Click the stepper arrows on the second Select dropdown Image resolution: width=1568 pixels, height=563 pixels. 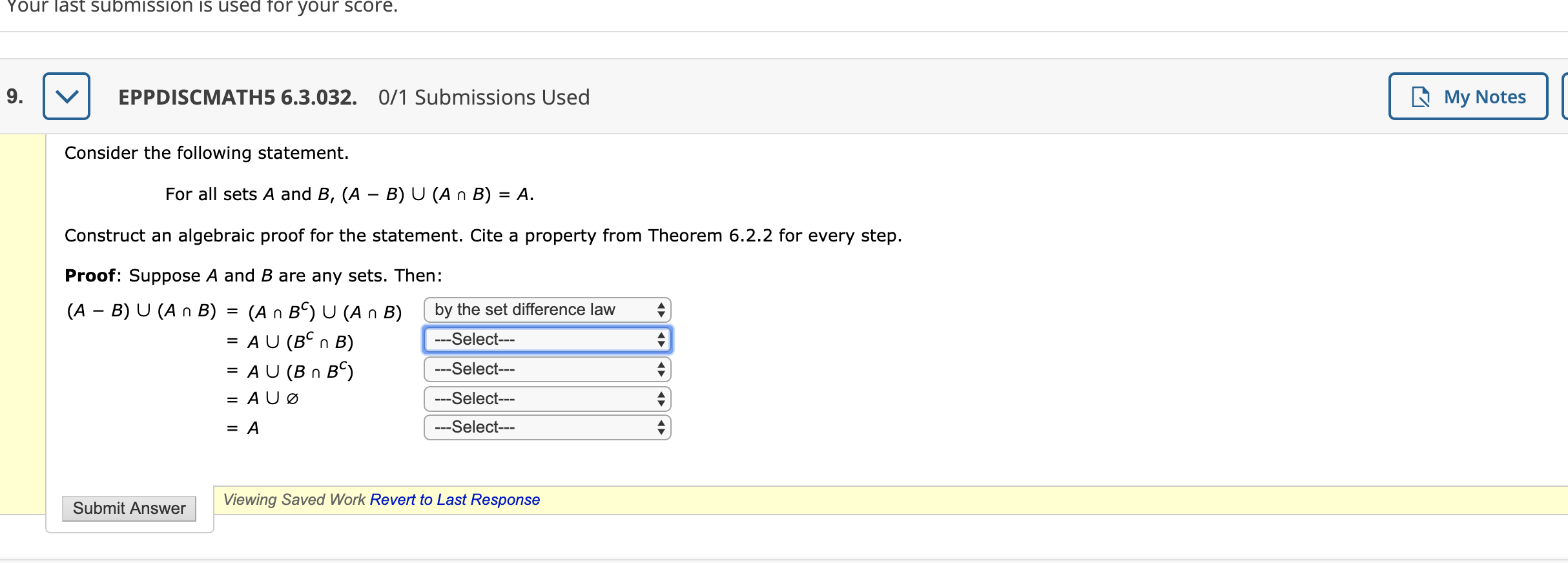(660, 369)
